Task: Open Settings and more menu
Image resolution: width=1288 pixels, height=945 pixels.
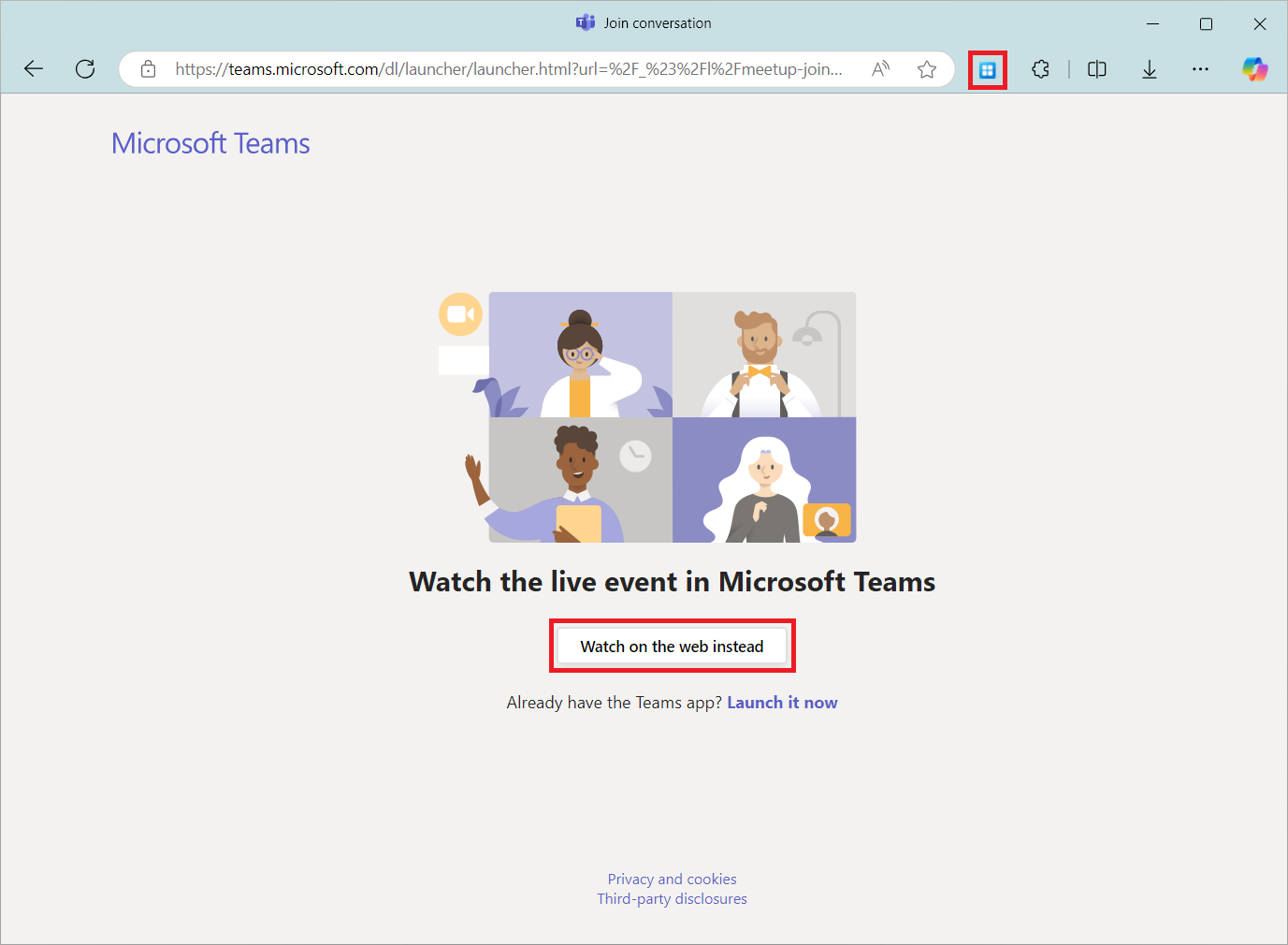Action: (x=1201, y=69)
